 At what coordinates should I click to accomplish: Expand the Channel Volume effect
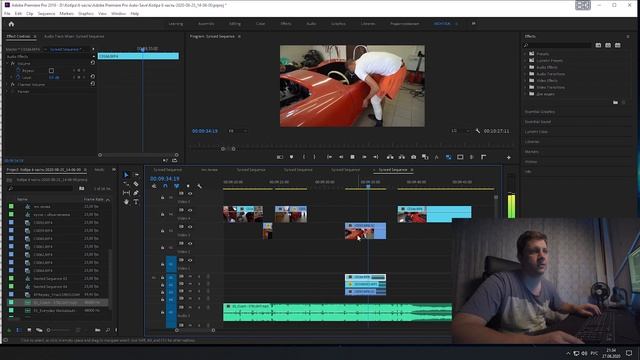(7, 84)
